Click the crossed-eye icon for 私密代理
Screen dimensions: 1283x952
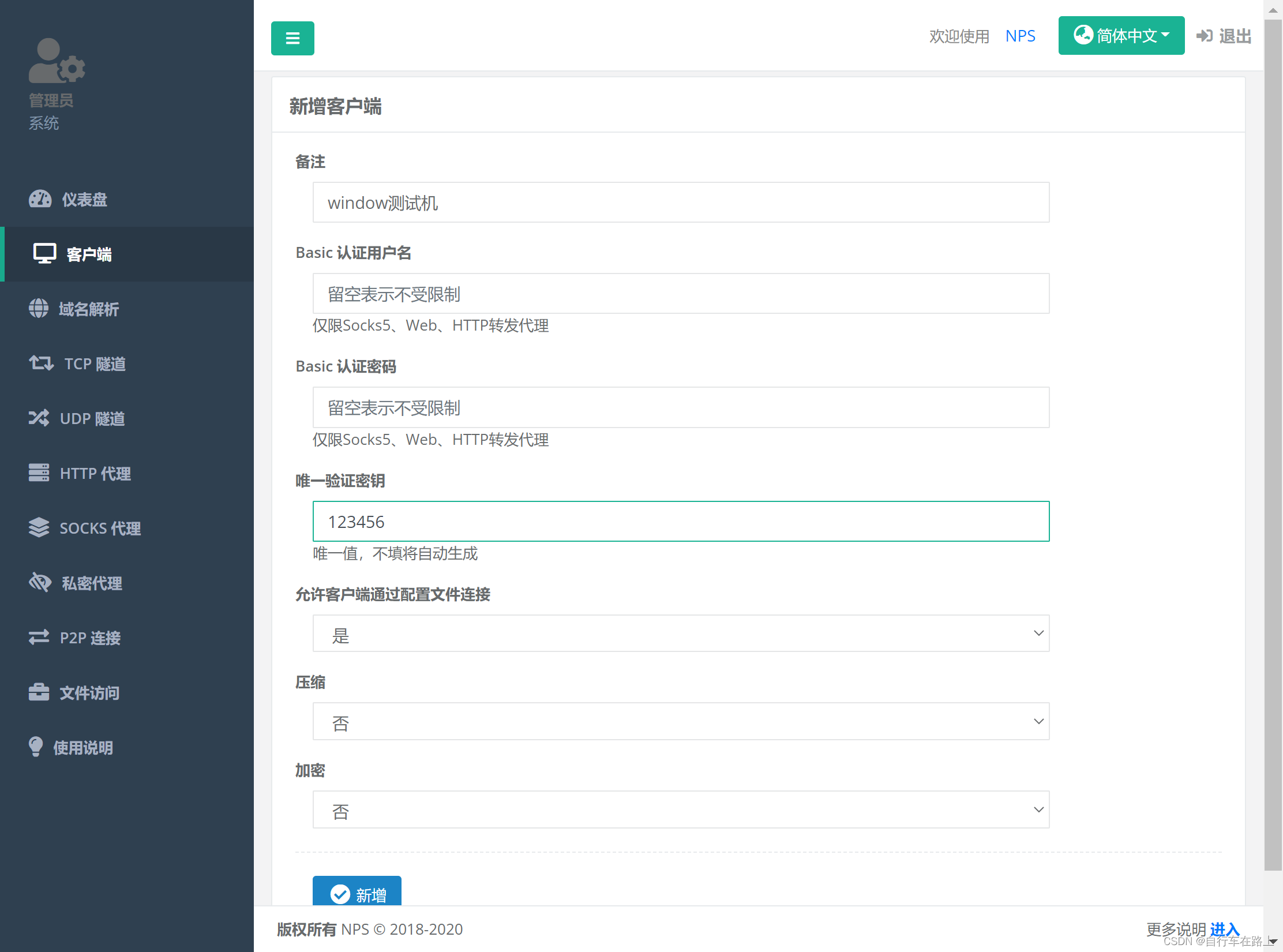pyautogui.click(x=40, y=582)
